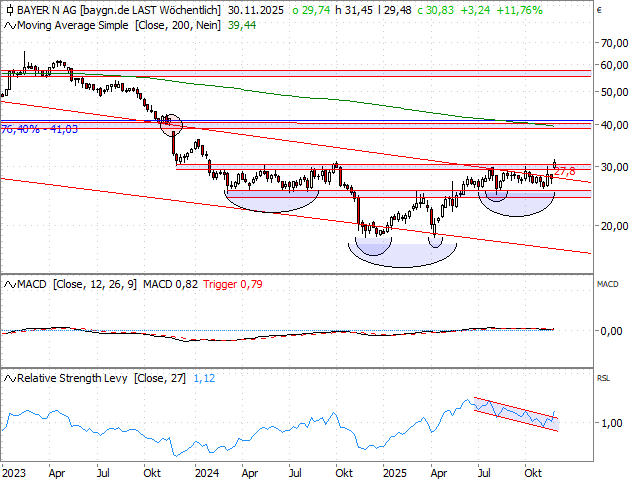
Task: Click the Moving Average Simple line icon
Action: click(x=10, y=26)
